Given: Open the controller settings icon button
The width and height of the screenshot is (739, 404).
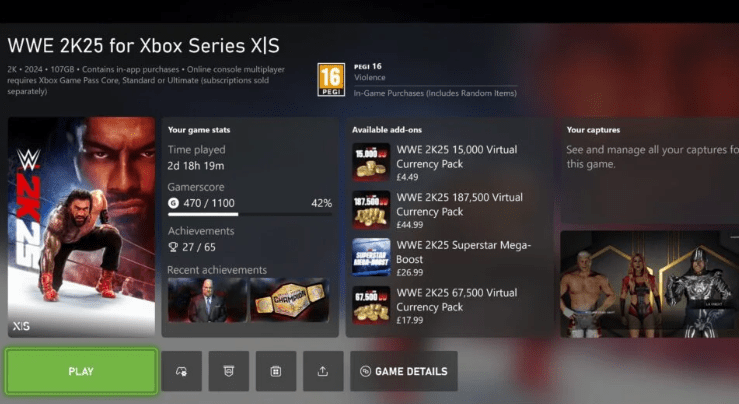Looking at the screenshot, I should coord(181,371).
